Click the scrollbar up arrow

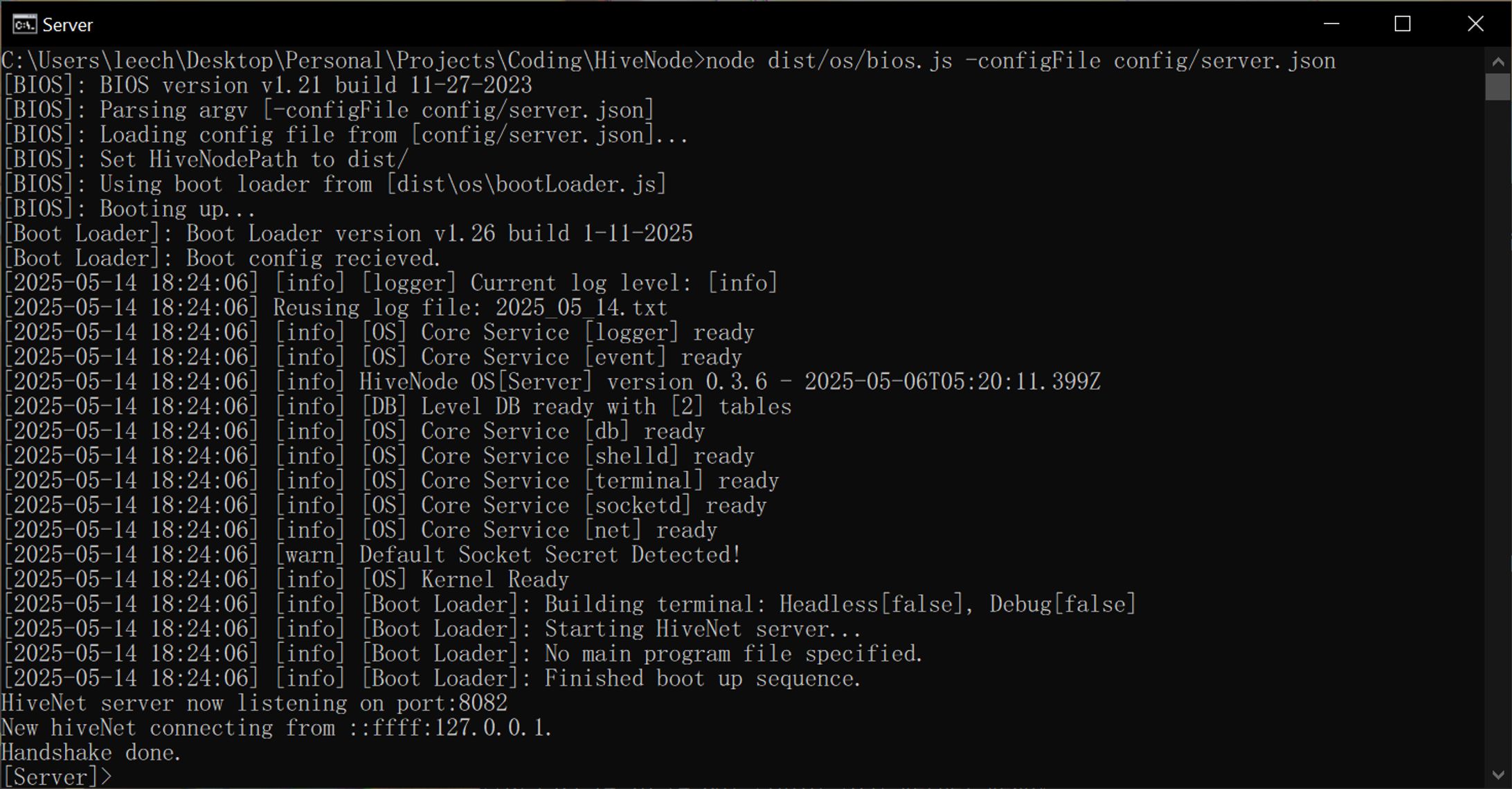click(x=1497, y=62)
